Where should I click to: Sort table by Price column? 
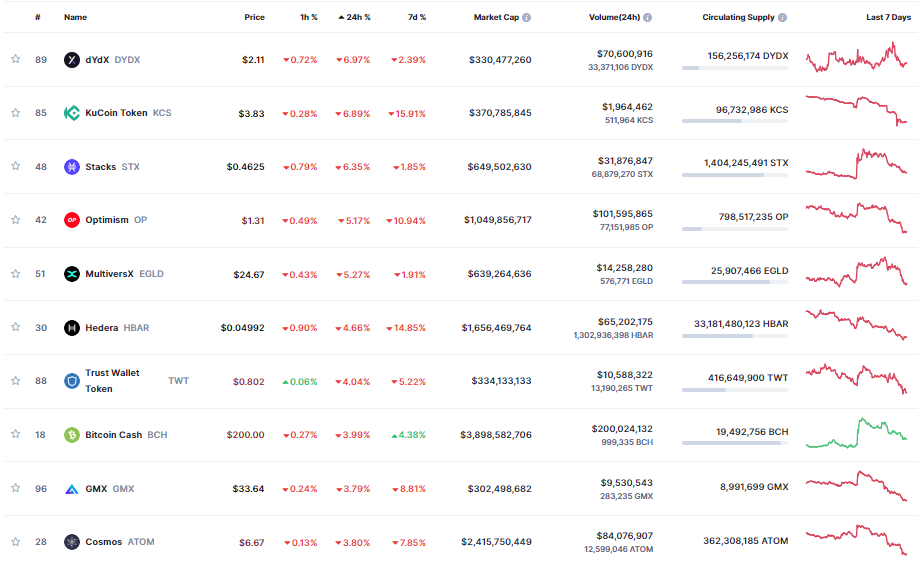point(254,17)
